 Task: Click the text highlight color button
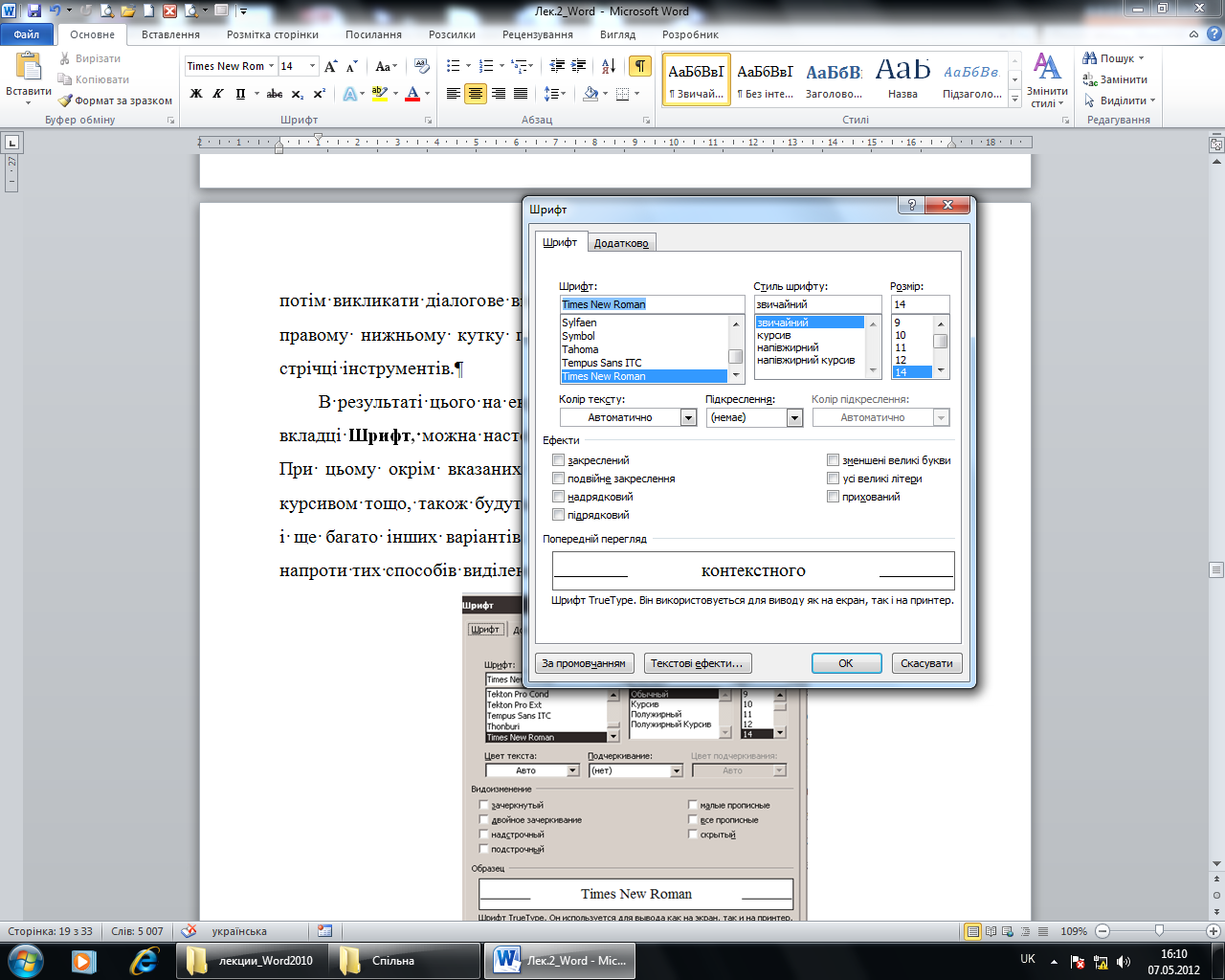pyautogui.click(x=379, y=94)
